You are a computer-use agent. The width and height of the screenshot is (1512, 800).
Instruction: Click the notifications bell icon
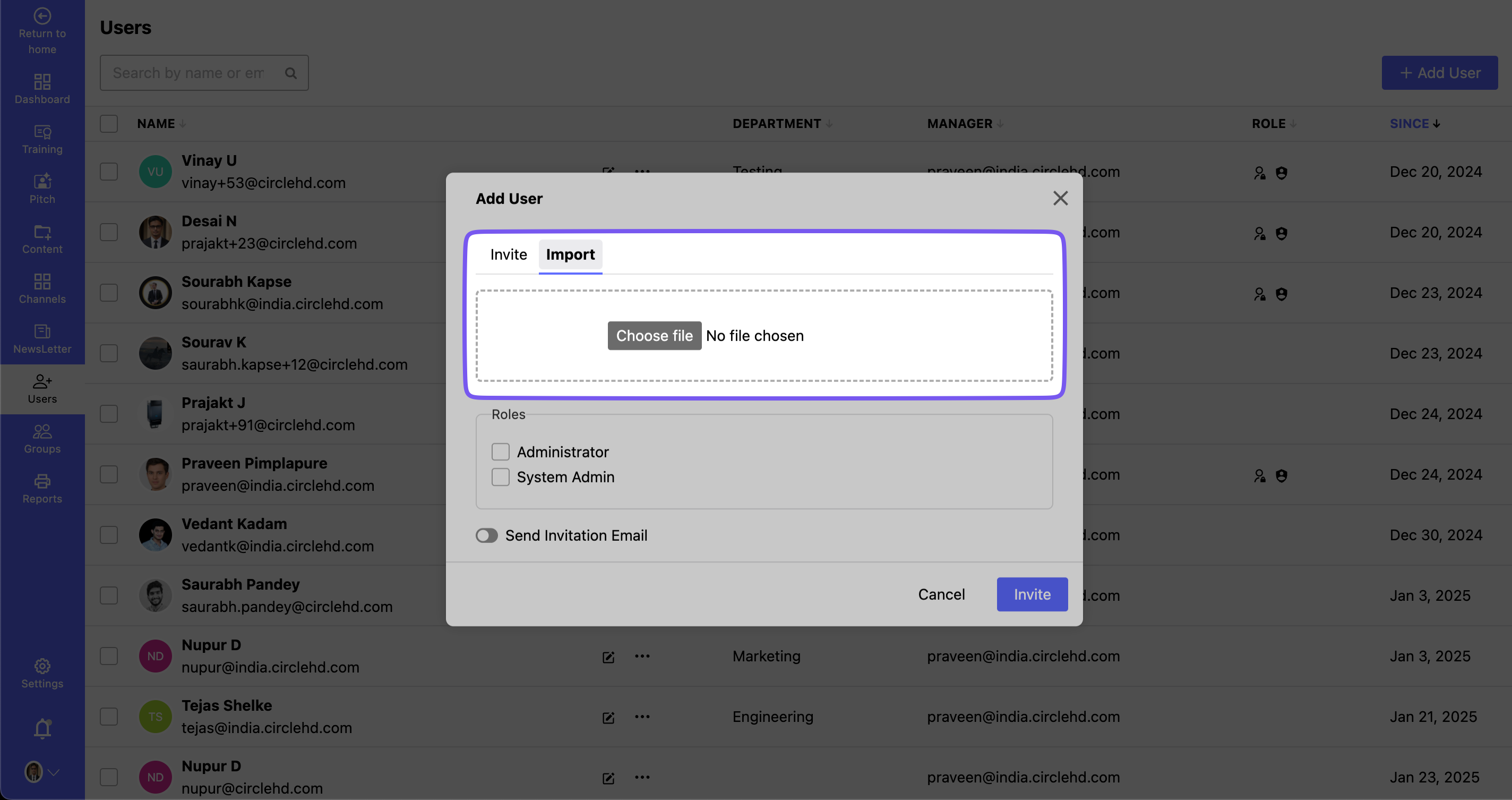coord(42,728)
